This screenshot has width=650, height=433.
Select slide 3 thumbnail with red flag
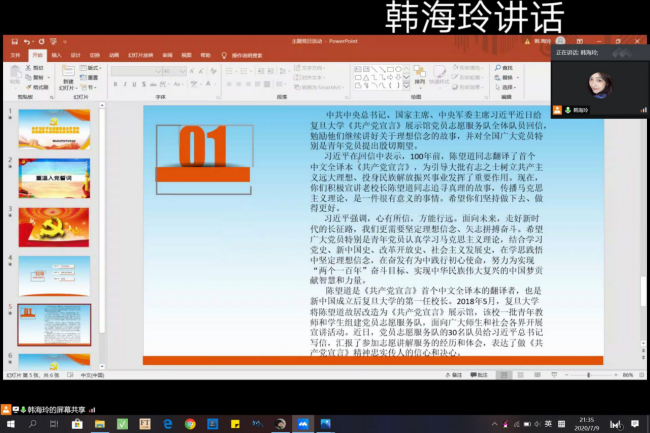click(x=53, y=226)
